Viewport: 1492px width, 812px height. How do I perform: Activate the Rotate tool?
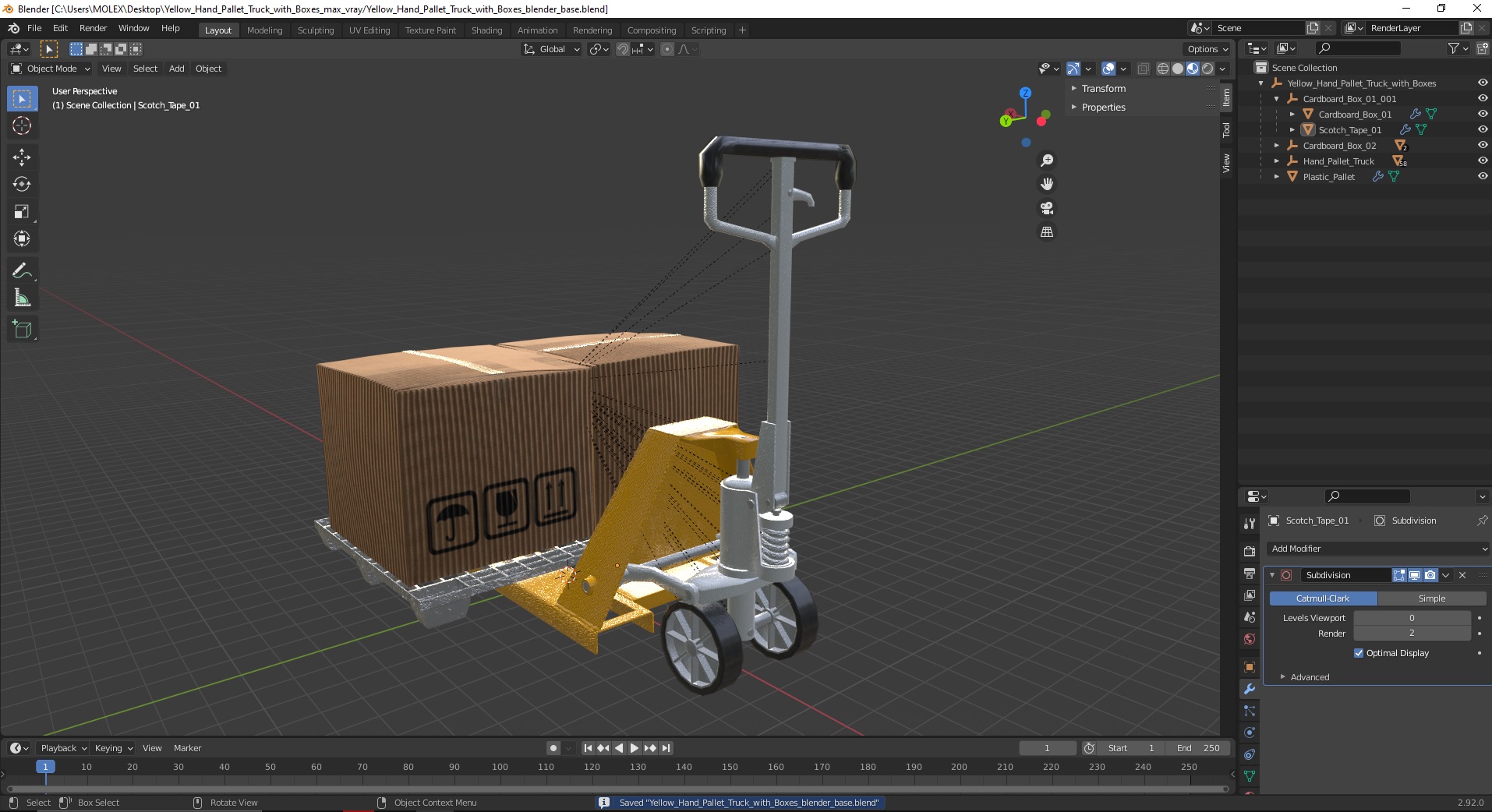22,185
